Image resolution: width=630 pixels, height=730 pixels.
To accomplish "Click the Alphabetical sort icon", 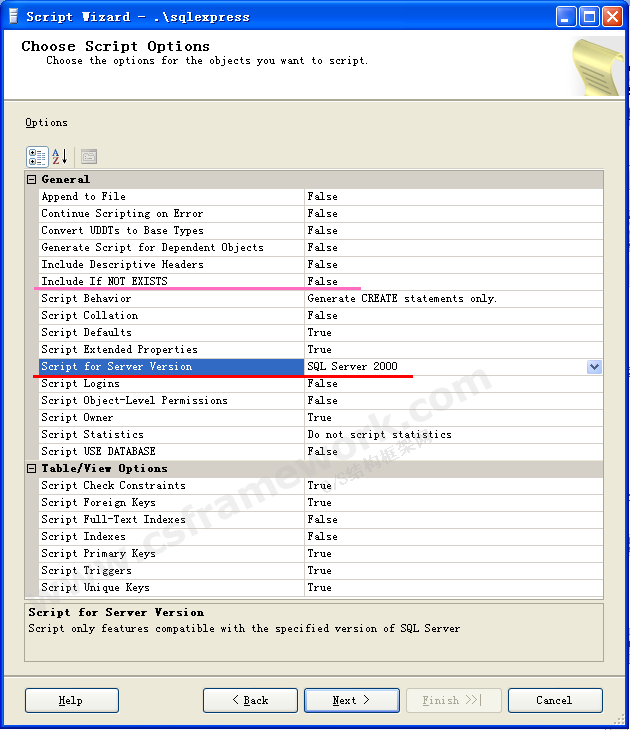I will [x=60, y=156].
